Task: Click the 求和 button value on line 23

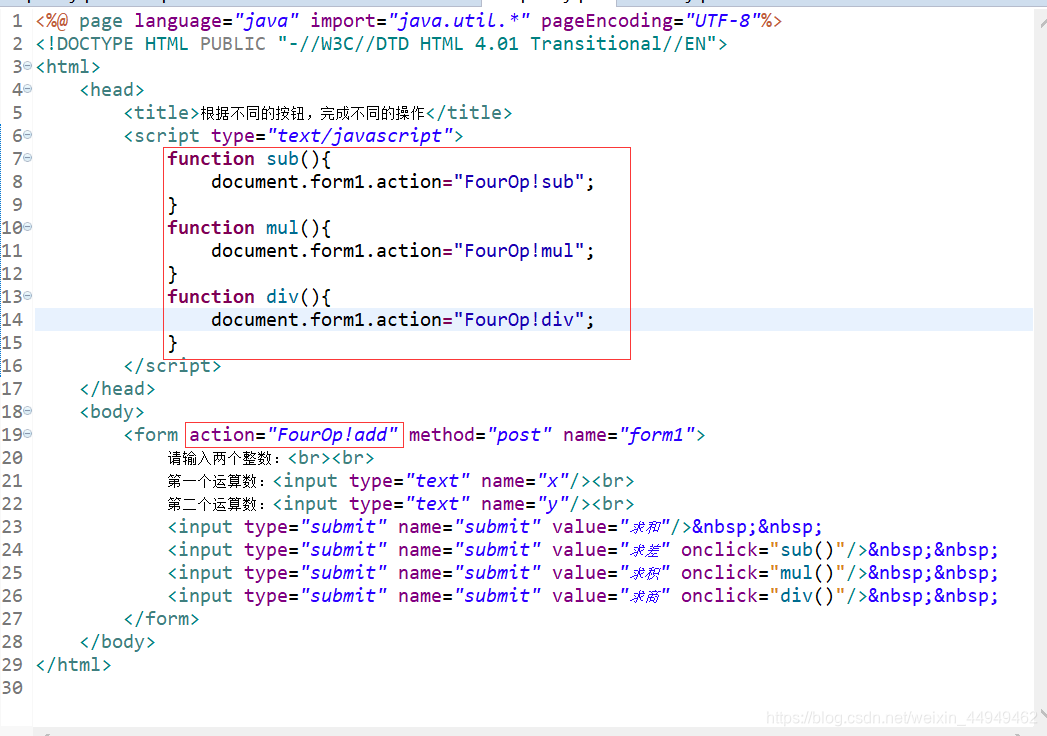Action: (x=644, y=527)
